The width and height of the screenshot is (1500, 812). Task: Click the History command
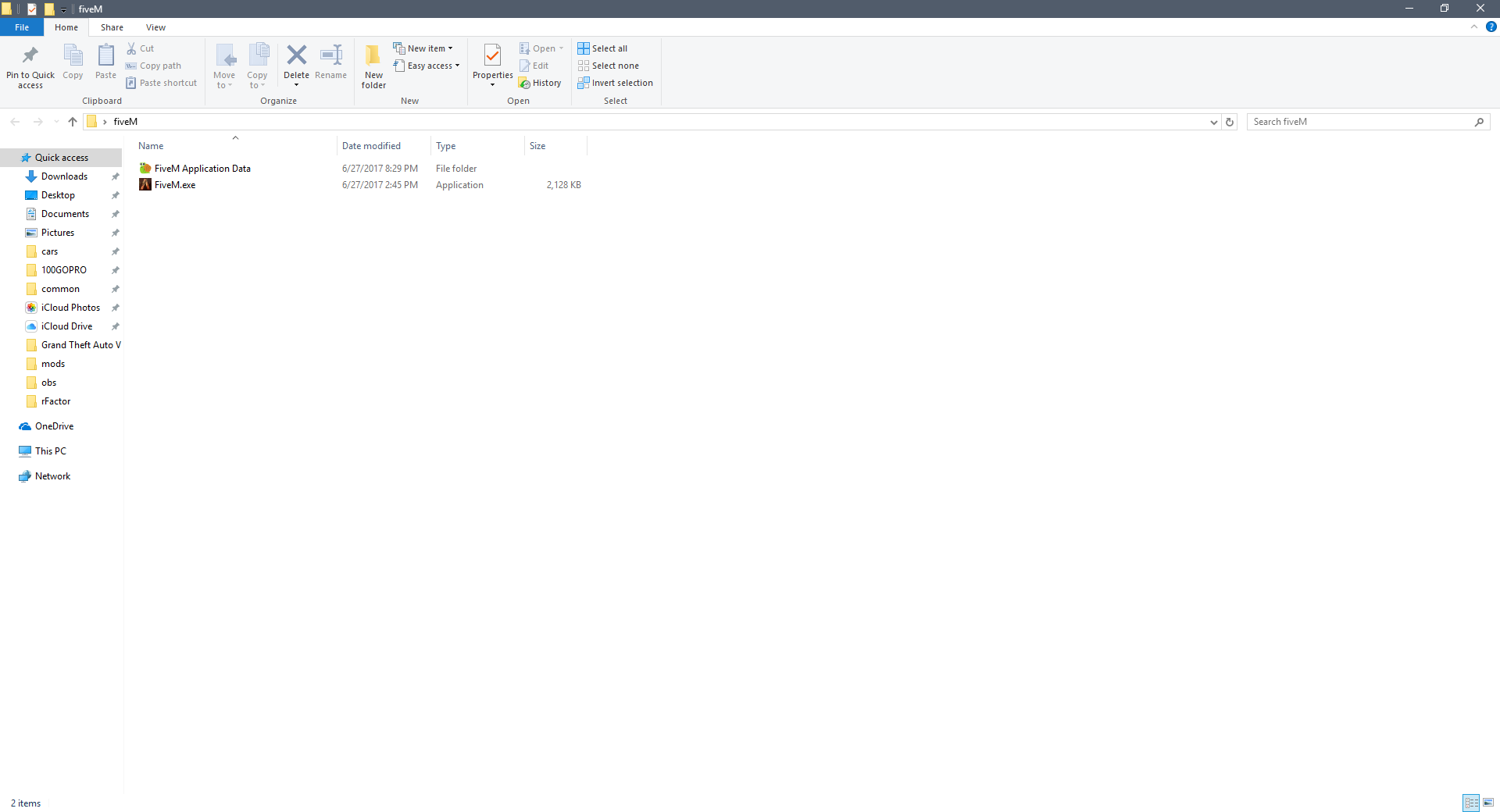click(x=540, y=83)
